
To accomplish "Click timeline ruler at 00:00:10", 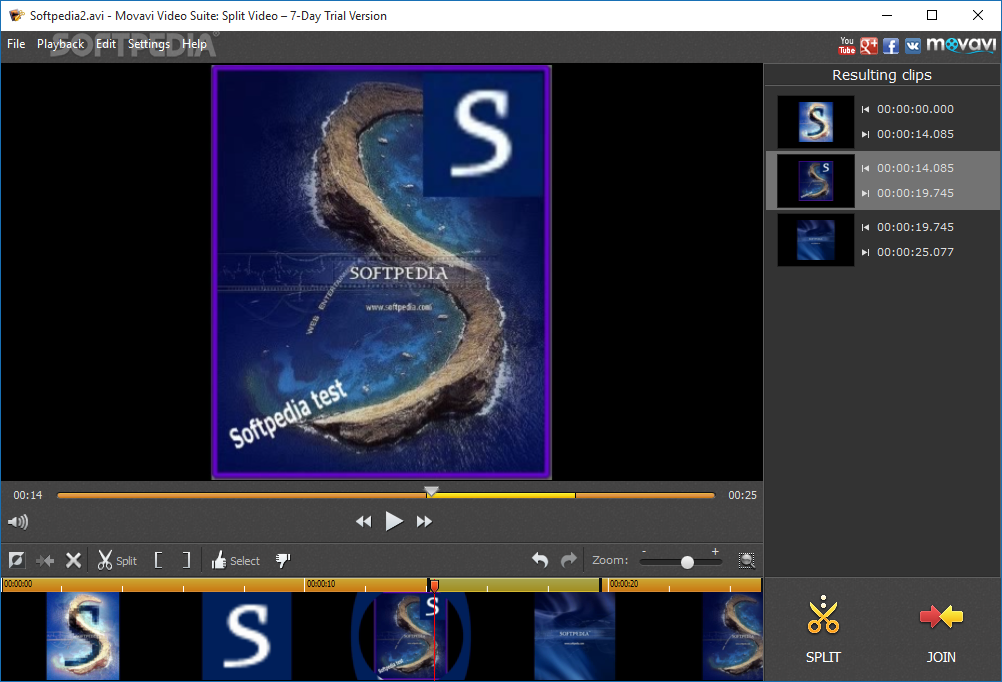I will [321, 584].
